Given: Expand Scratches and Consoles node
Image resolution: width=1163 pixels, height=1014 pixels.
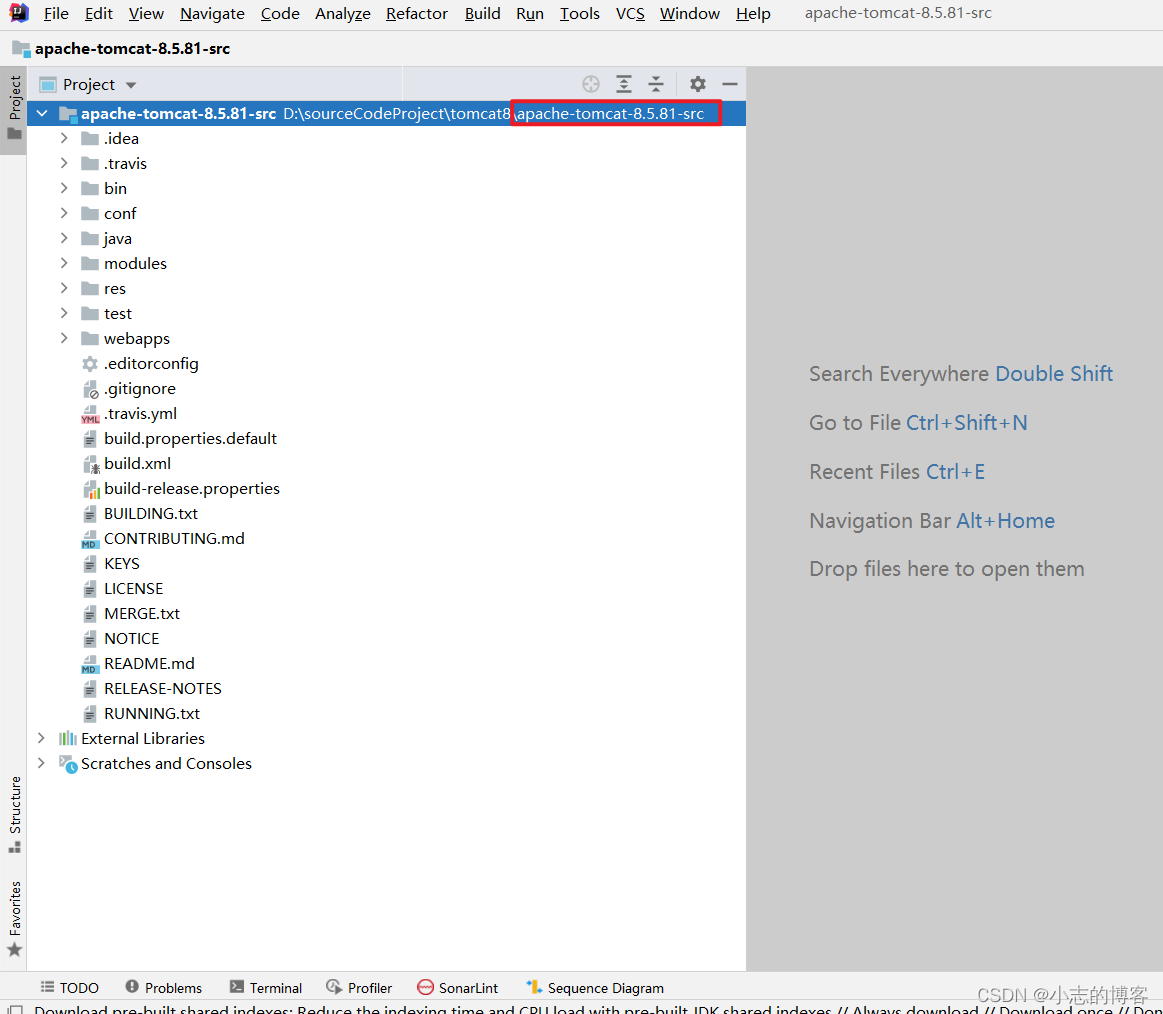Looking at the screenshot, I should tap(42, 763).
